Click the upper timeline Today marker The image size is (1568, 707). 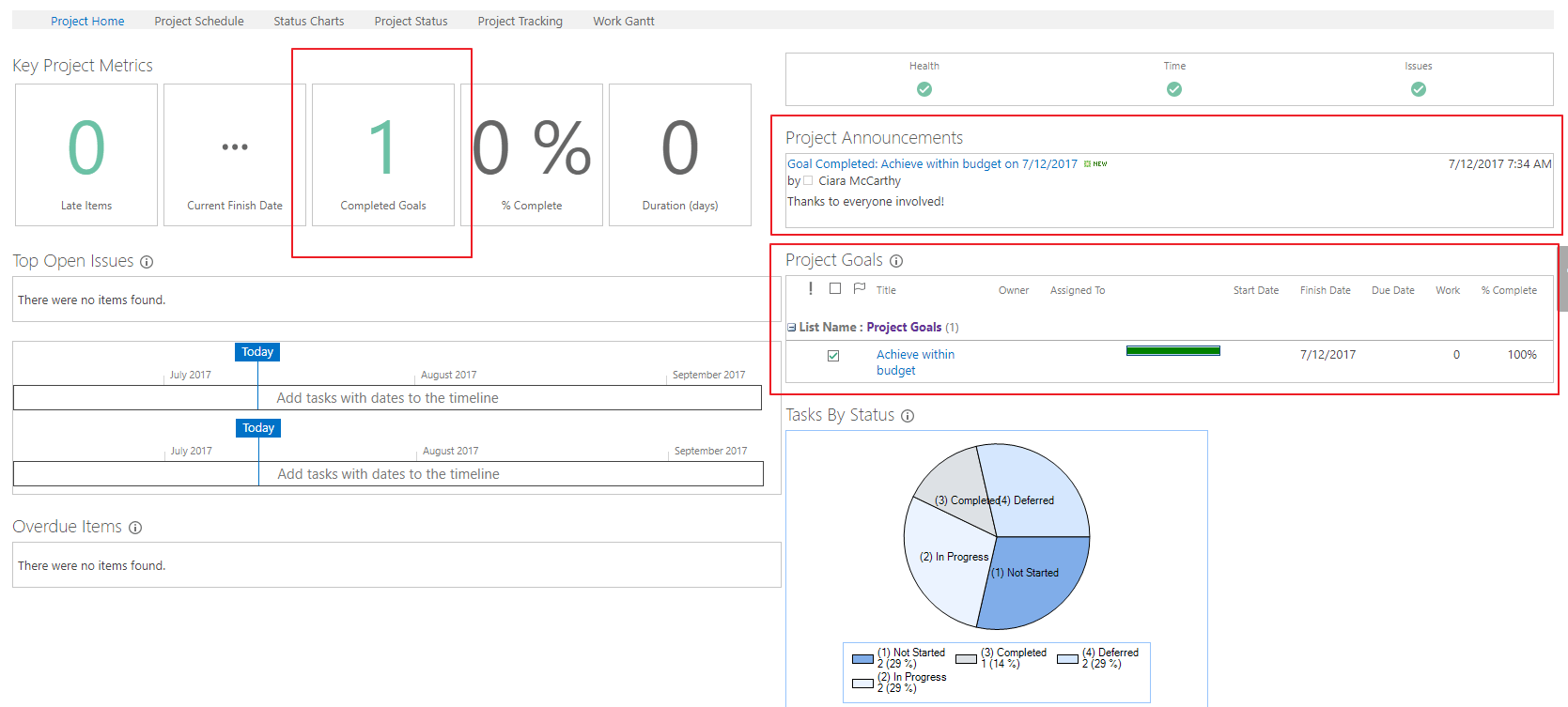point(257,352)
